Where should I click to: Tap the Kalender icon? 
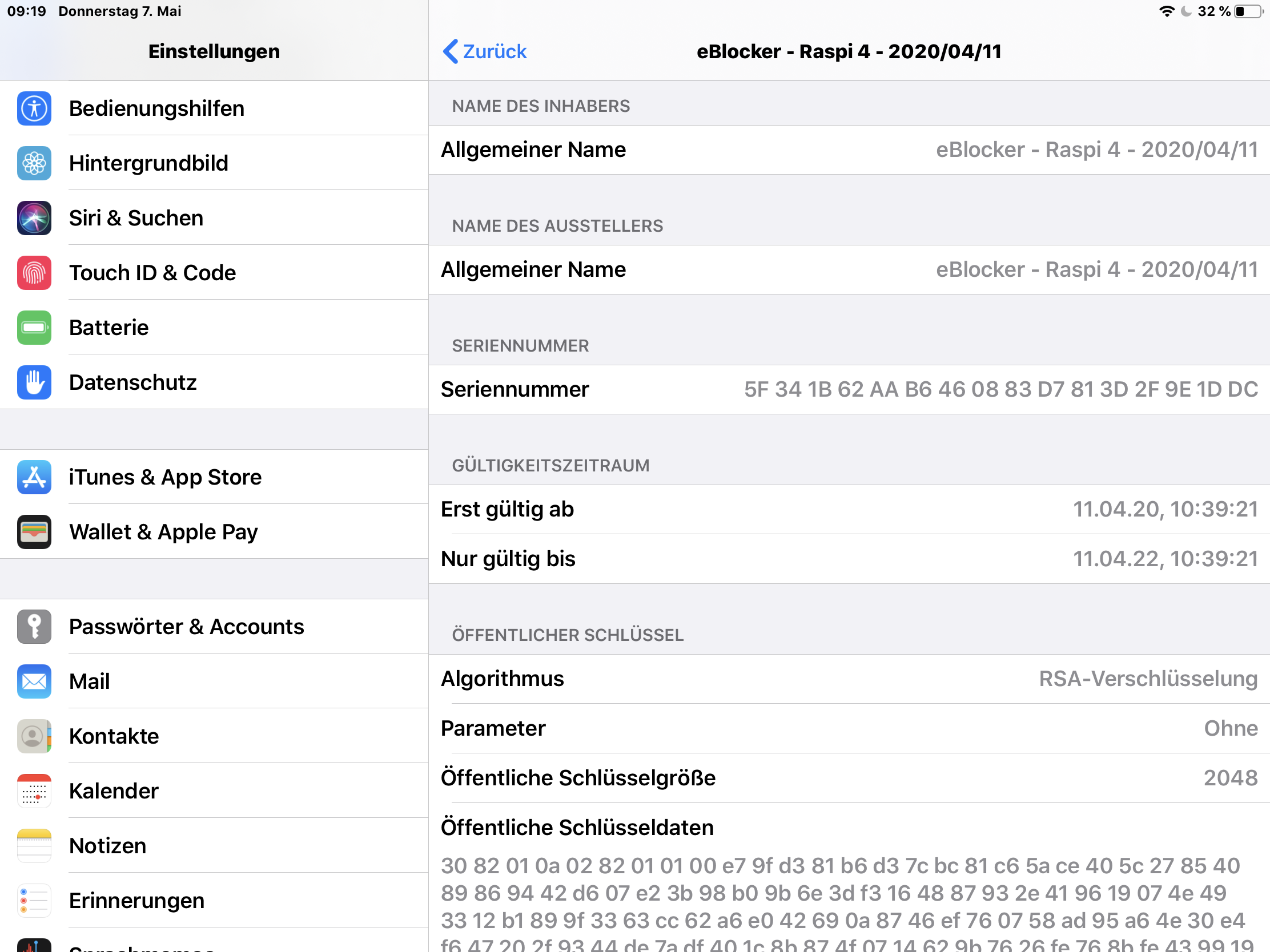click(34, 790)
